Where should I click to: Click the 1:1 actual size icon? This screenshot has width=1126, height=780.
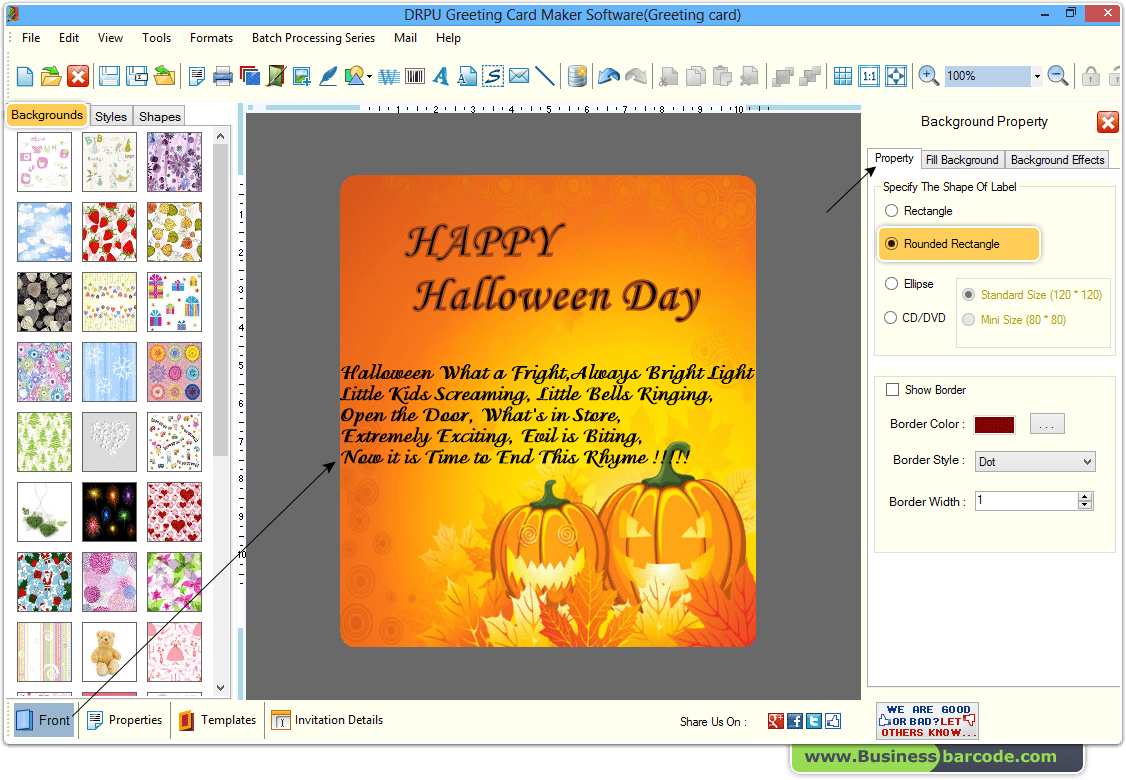(869, 76)
